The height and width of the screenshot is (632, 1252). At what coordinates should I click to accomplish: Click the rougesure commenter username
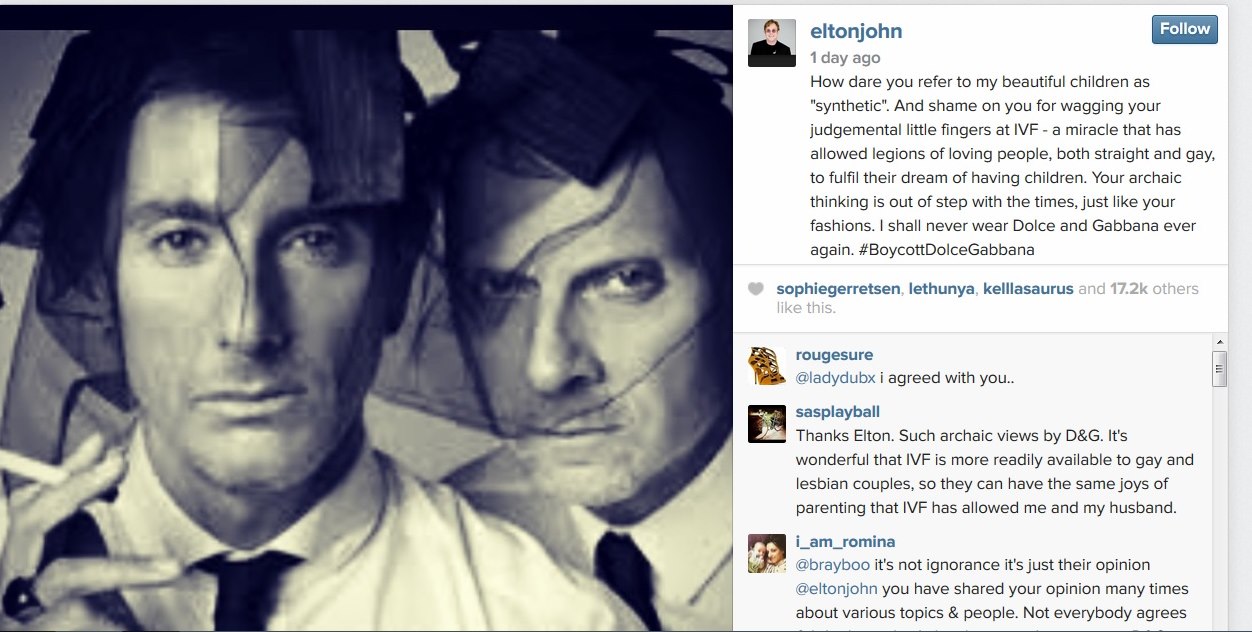pos(834,355)
